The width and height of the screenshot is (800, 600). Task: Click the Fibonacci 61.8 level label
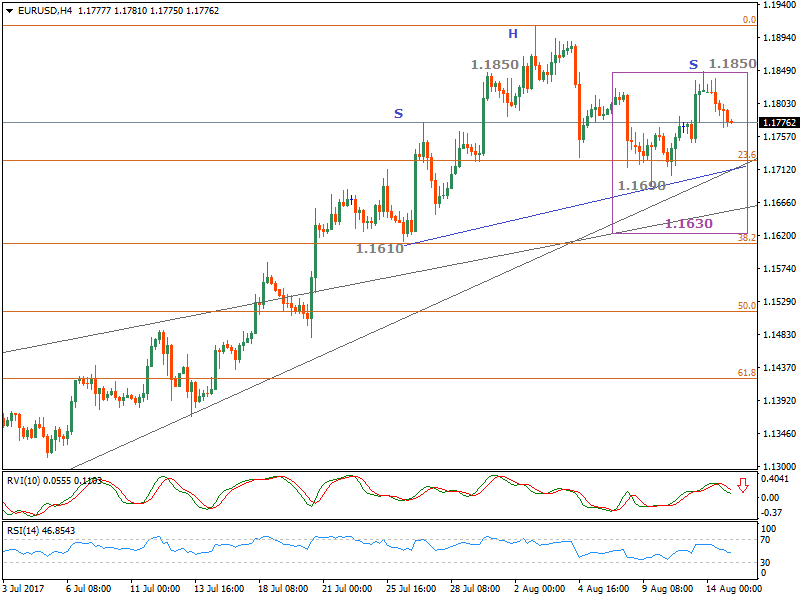click(x=747, y=373)
